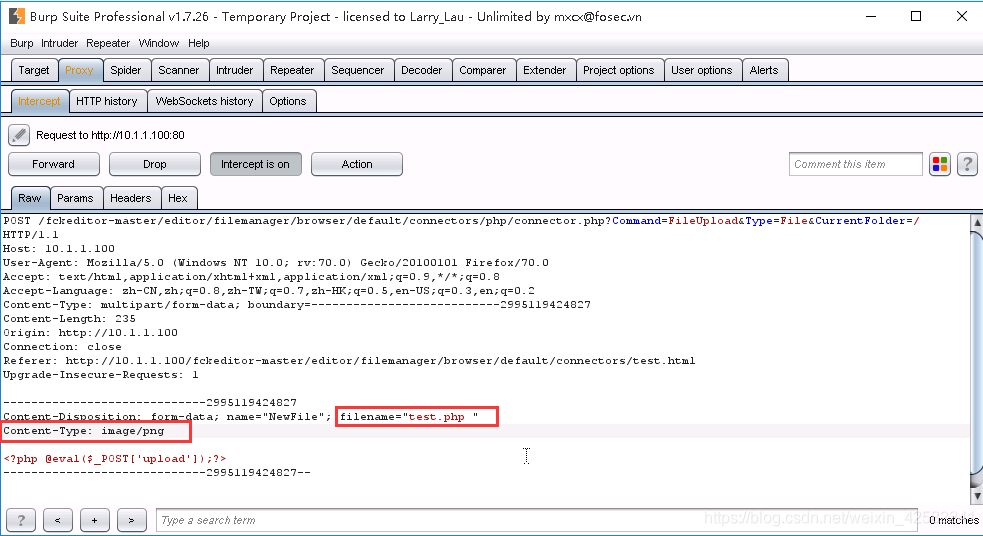Switch to the Repeater tool tab
Screen dimensions: 983x536
292,70
